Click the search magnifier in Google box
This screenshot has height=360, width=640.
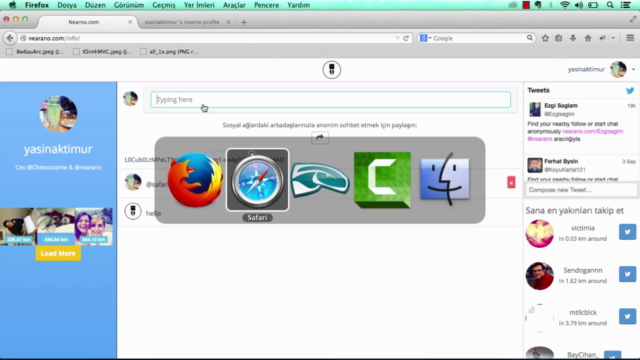pos(529,38)
